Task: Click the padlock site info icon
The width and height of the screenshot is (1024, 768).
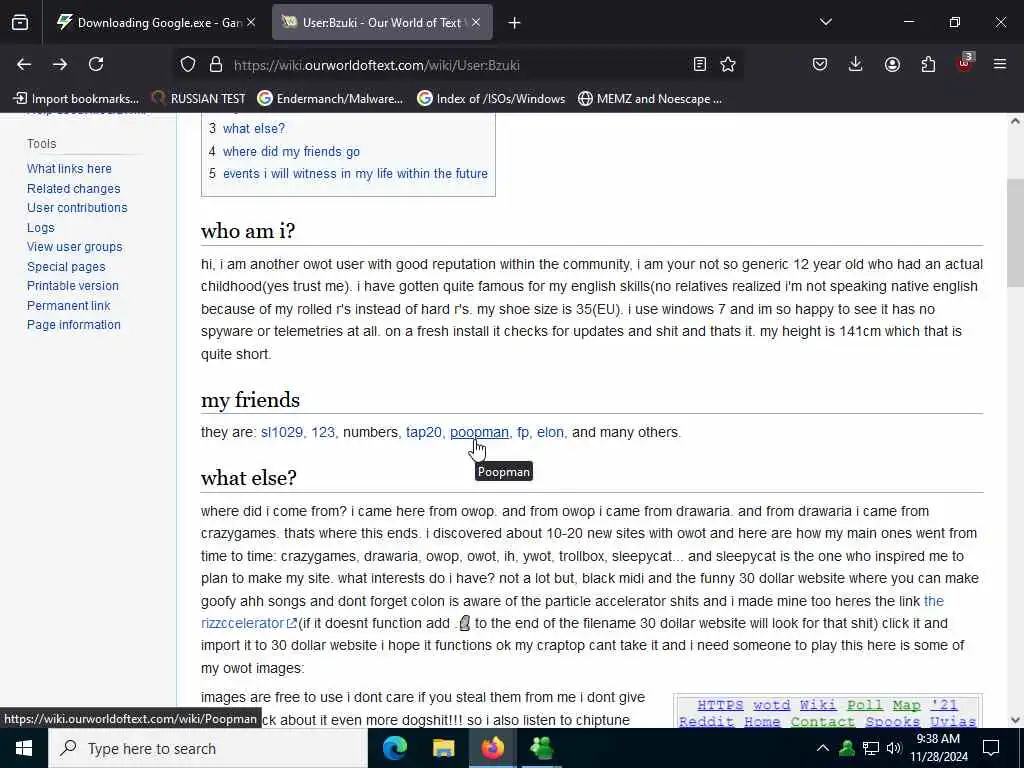Action: click(x=216, y=65)
